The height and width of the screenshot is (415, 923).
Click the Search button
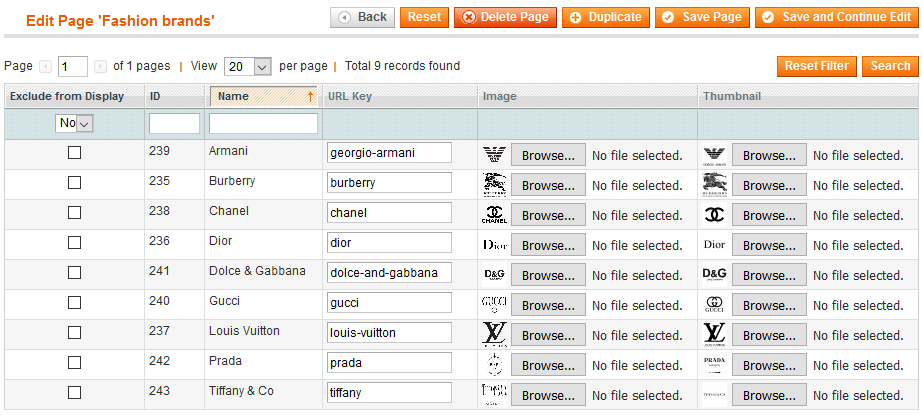pos(890,67)
